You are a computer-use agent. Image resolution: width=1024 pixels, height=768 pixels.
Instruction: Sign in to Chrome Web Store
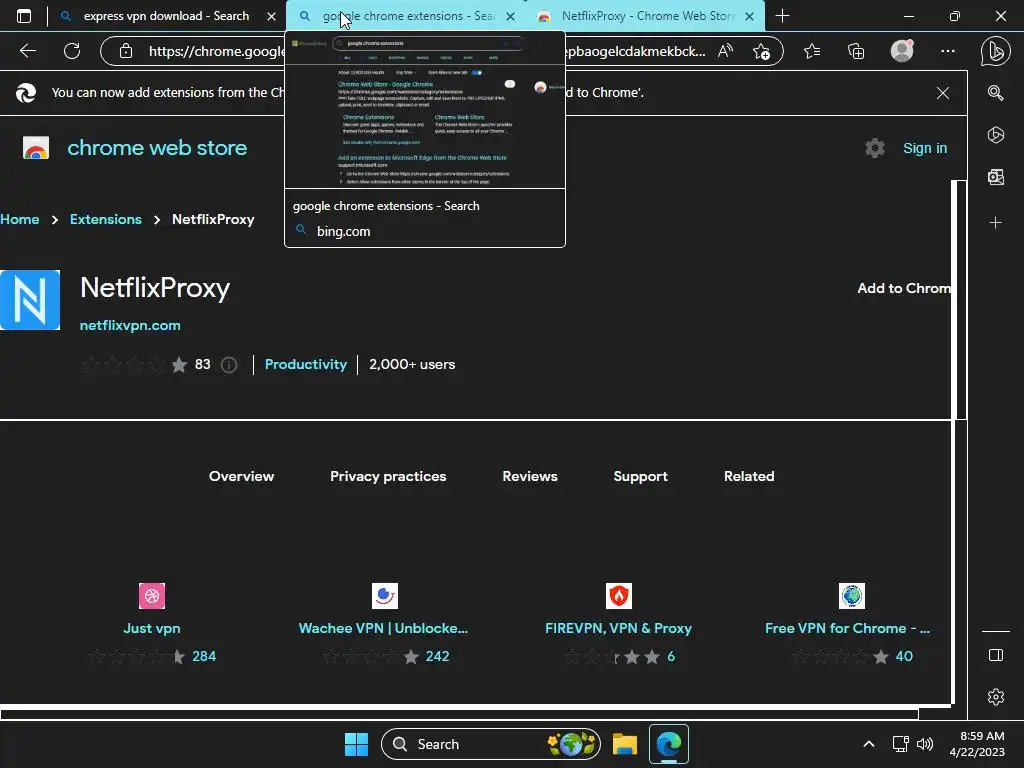click(x=925, y=148)
